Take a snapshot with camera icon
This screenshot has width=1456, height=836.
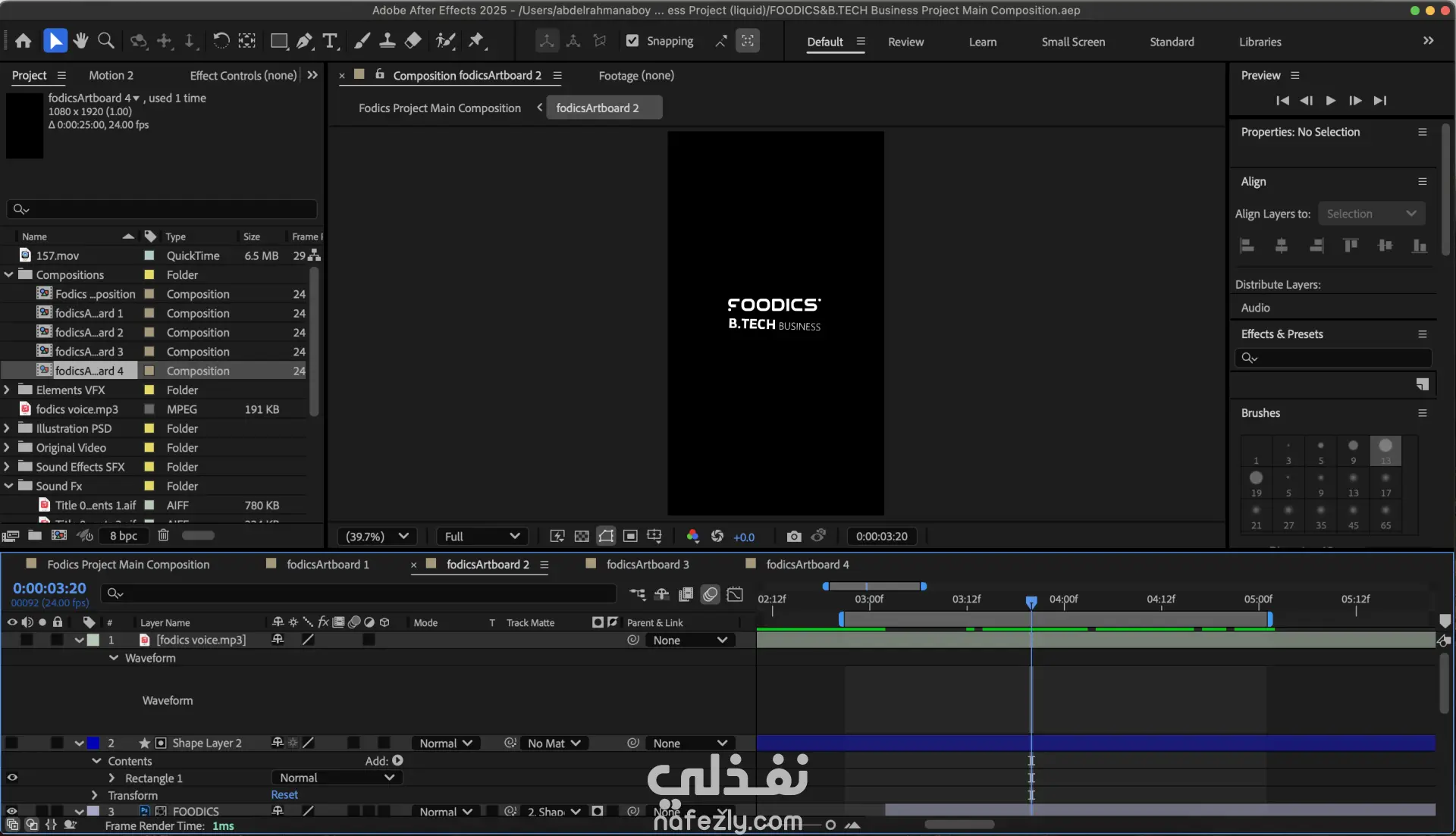click(x=793, y=537)
